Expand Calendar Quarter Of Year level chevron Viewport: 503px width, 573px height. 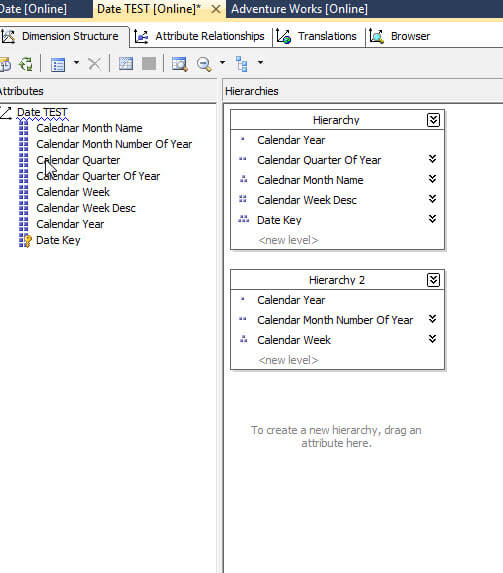click(432, 159)
